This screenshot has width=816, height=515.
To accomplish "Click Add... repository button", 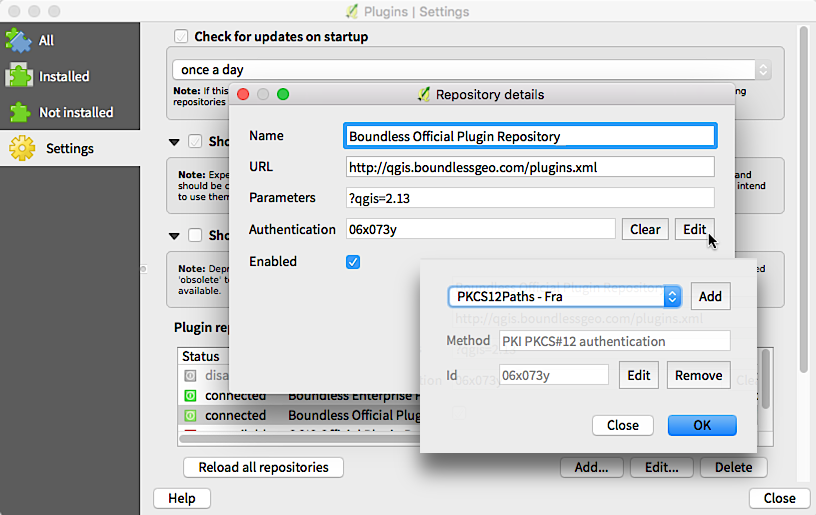I will [x=591, y=467].
